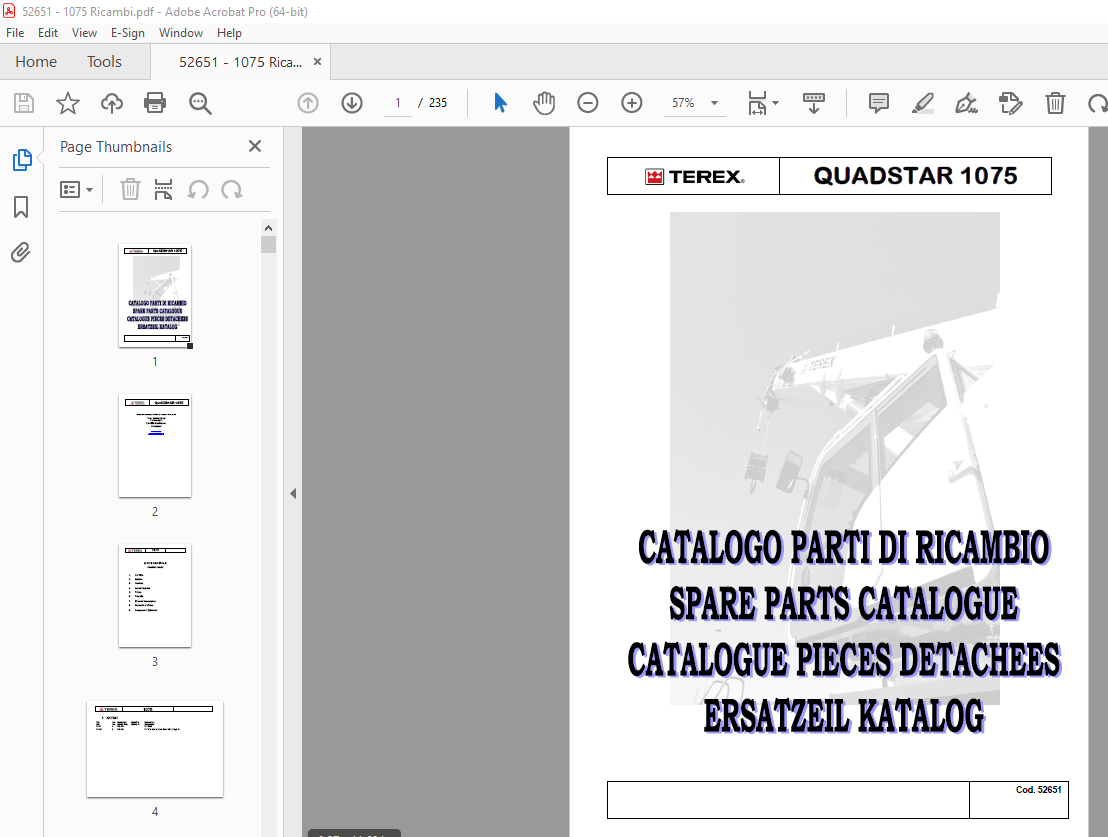The width and height of the screenshot is (1108, 837).
Task: Open Find text magnifier icon
Action: pyautogui.click(x=200, y=103)
